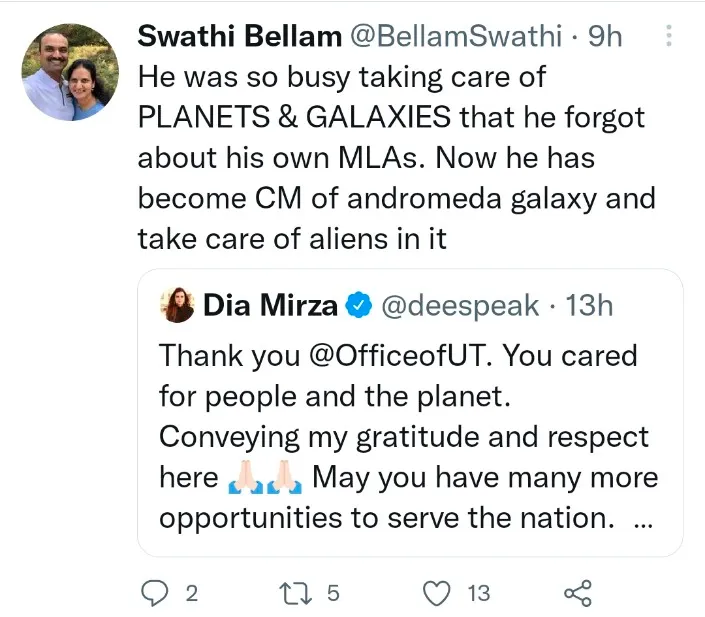
Task: Click Dia Mirza's verified blue badge
Action: pyautogui.click(x=358, y=305)
